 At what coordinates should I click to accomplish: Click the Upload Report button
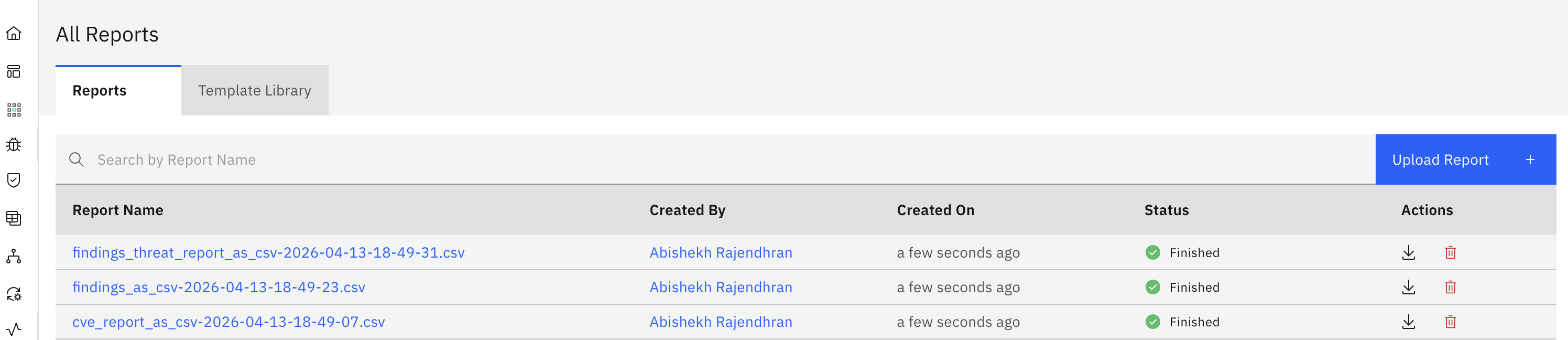tap(1465, 160)
